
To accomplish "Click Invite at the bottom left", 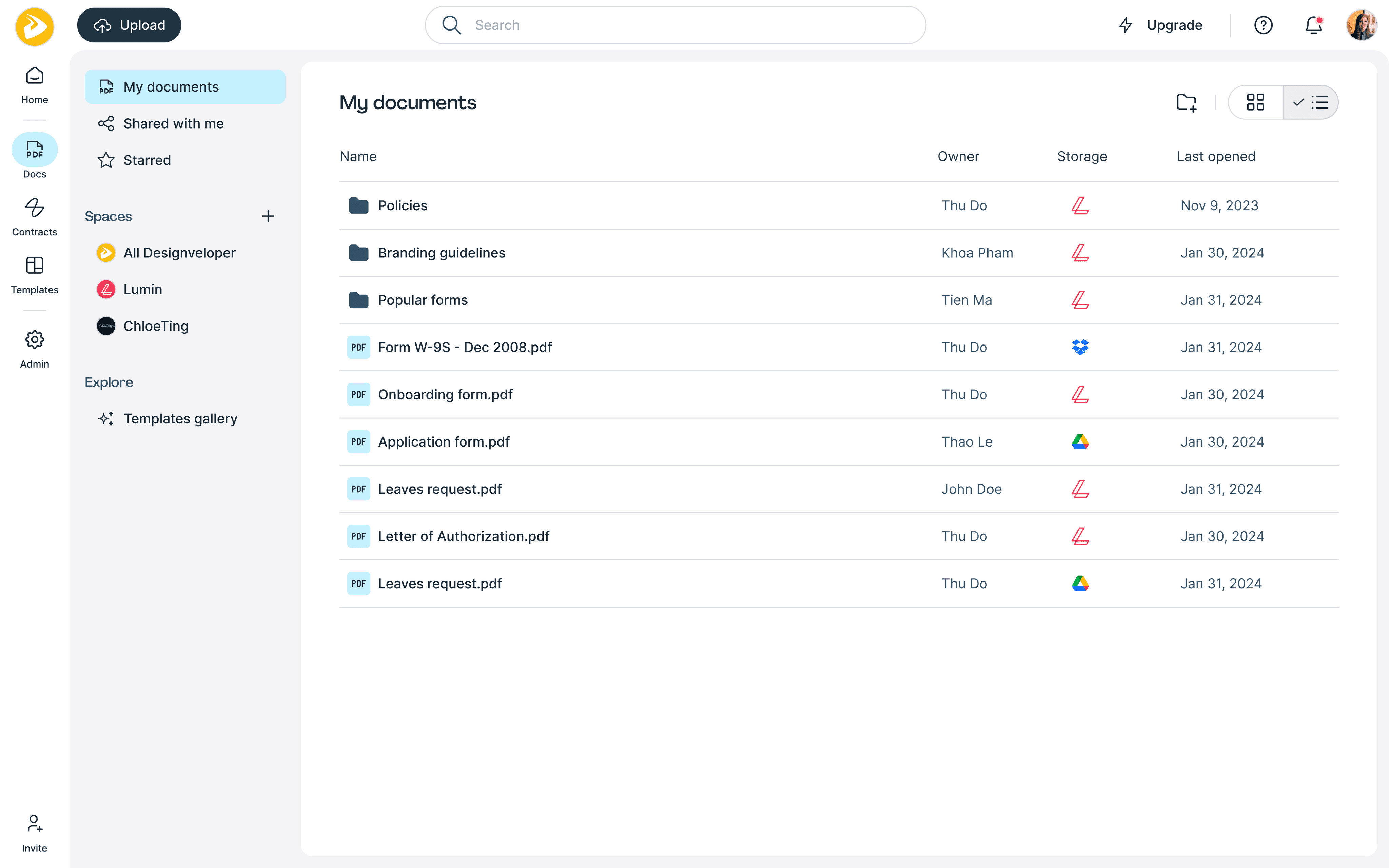I will (x=35, y=833).
